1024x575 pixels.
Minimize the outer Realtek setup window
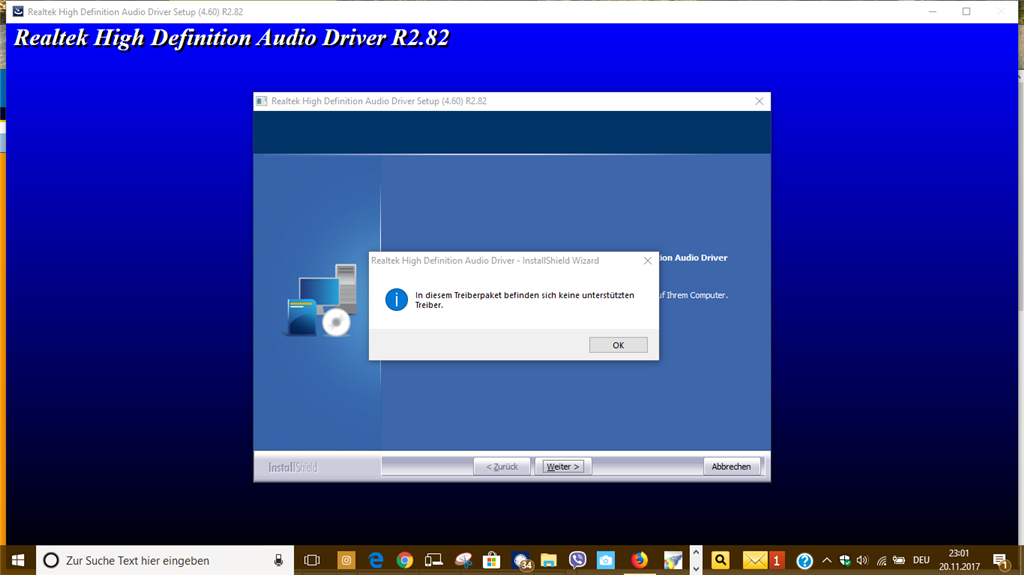tap(933, 12)
